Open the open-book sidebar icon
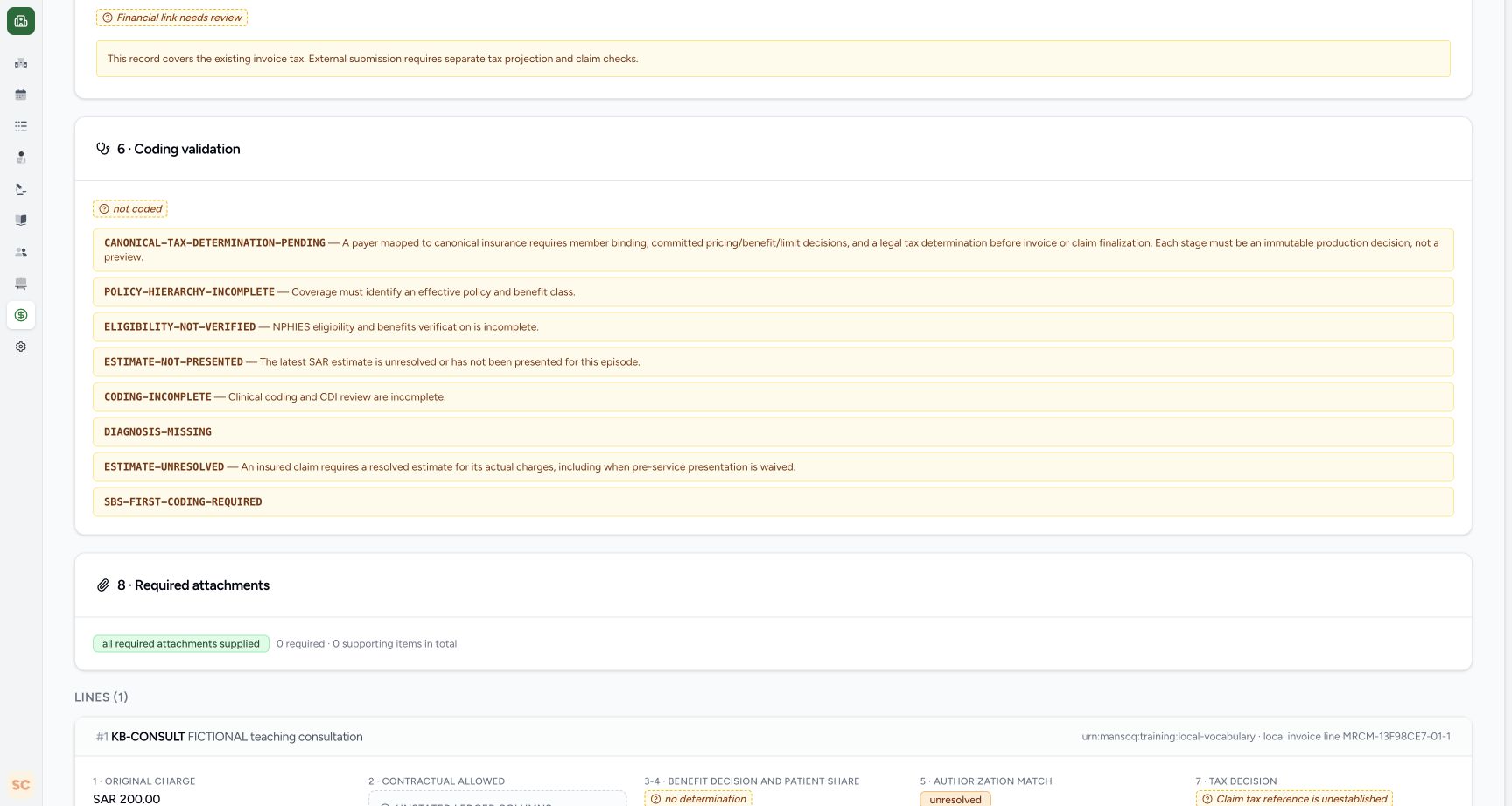This screenshot has height=806, width=1512. [21, 221]
